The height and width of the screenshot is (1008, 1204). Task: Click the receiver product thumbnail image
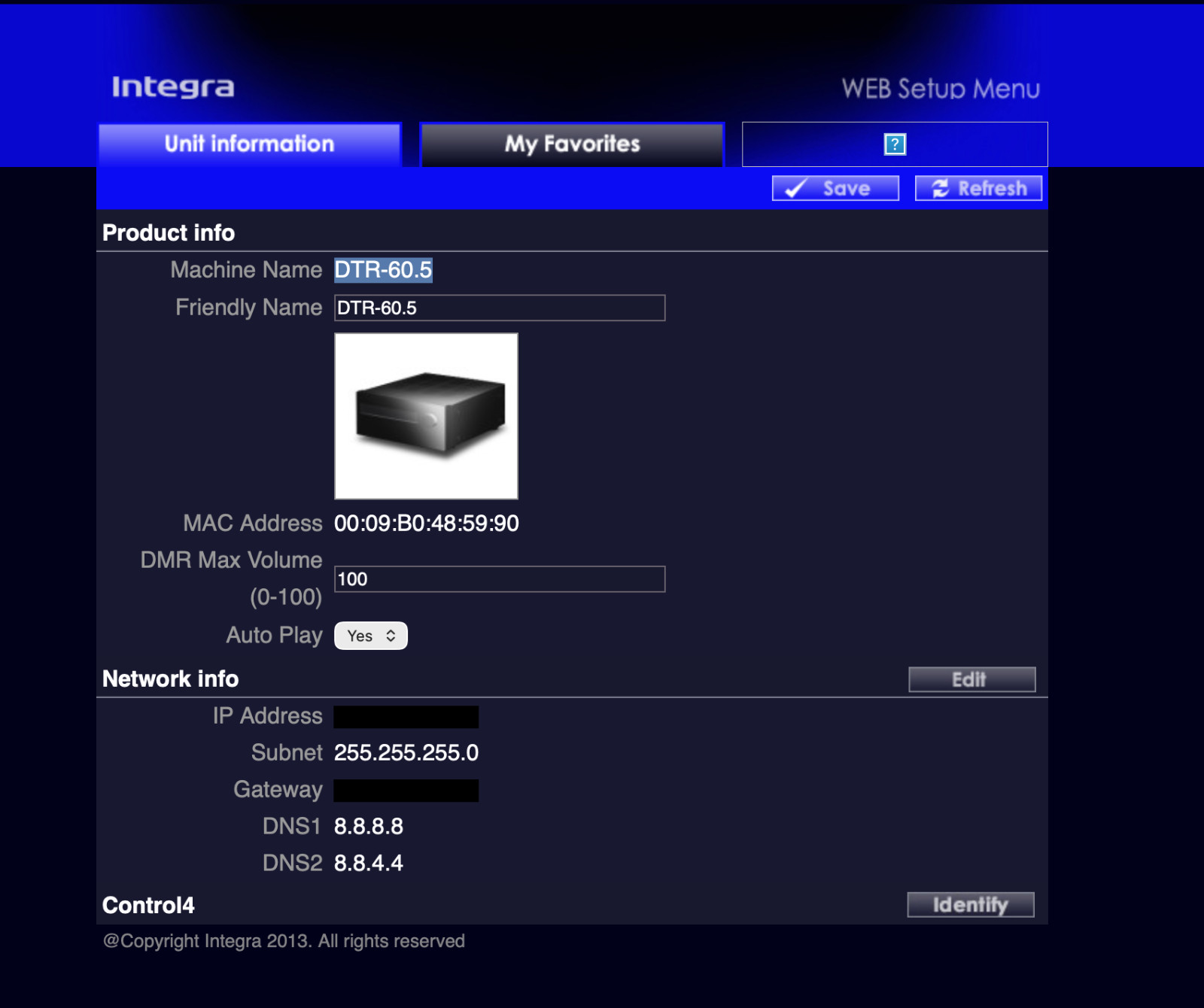click(426, 416)
